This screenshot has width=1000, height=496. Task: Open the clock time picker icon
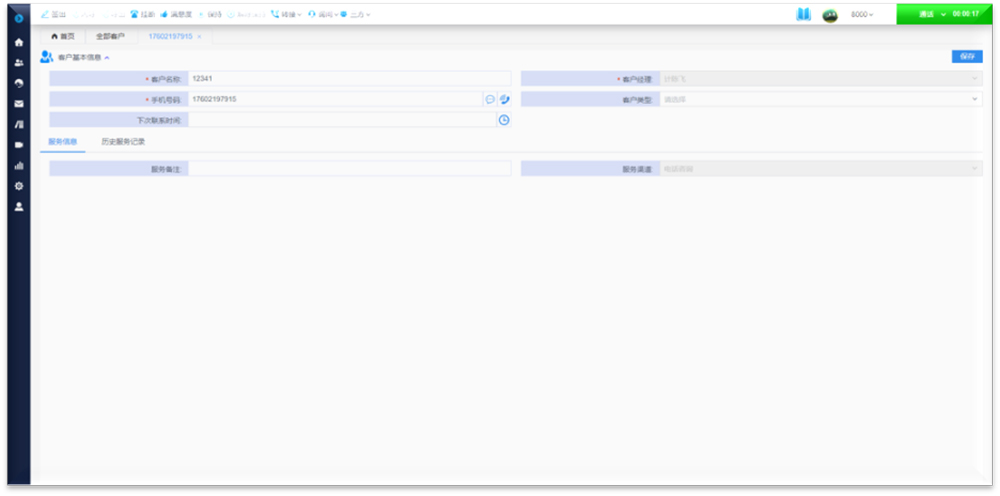click(x=504, y=119)
